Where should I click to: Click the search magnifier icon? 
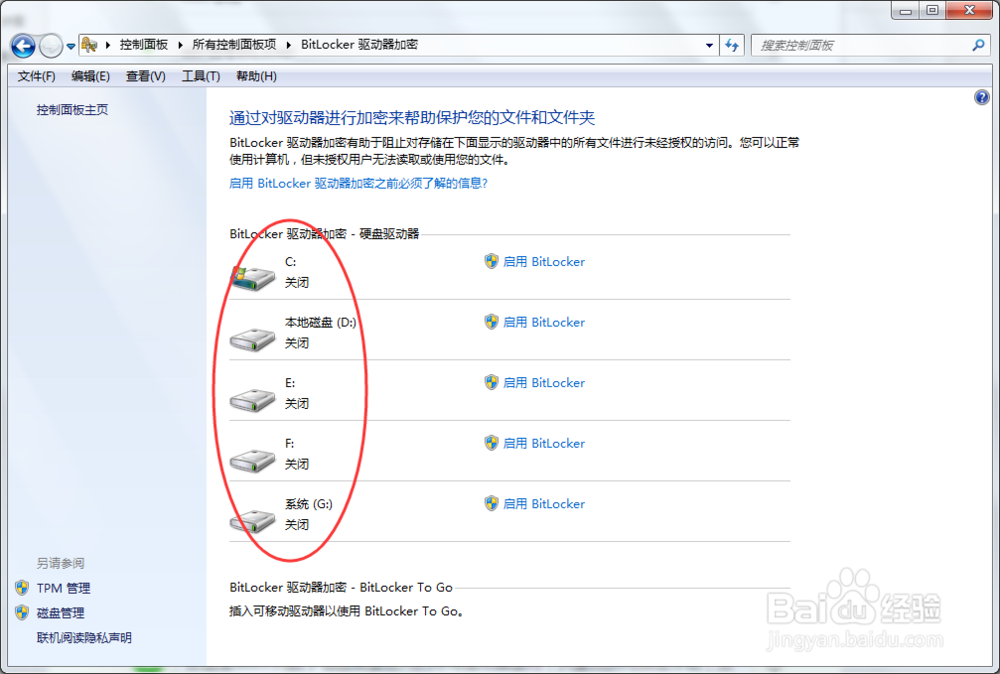click(978, 45)
